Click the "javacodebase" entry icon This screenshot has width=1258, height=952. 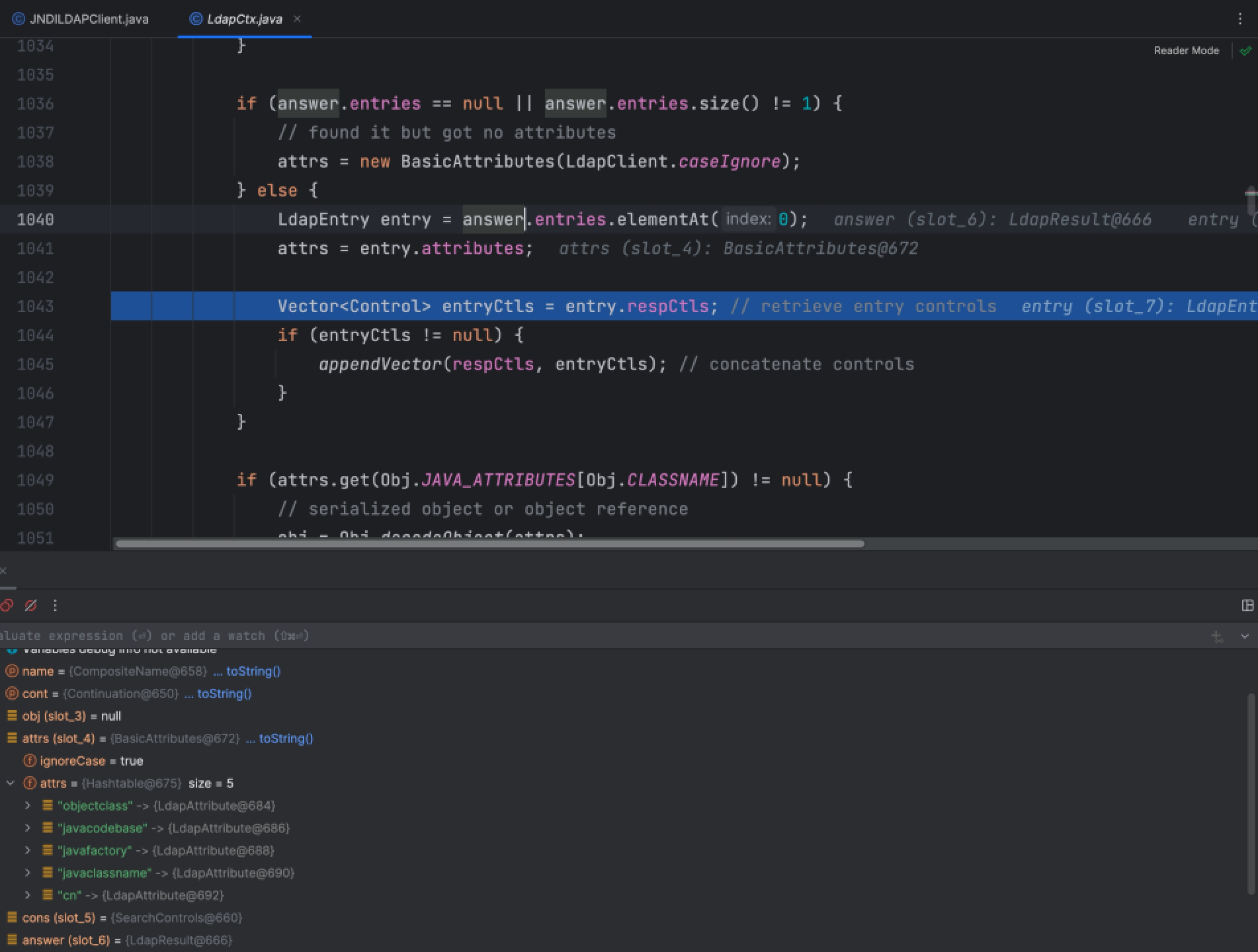(x=48, y=828)
